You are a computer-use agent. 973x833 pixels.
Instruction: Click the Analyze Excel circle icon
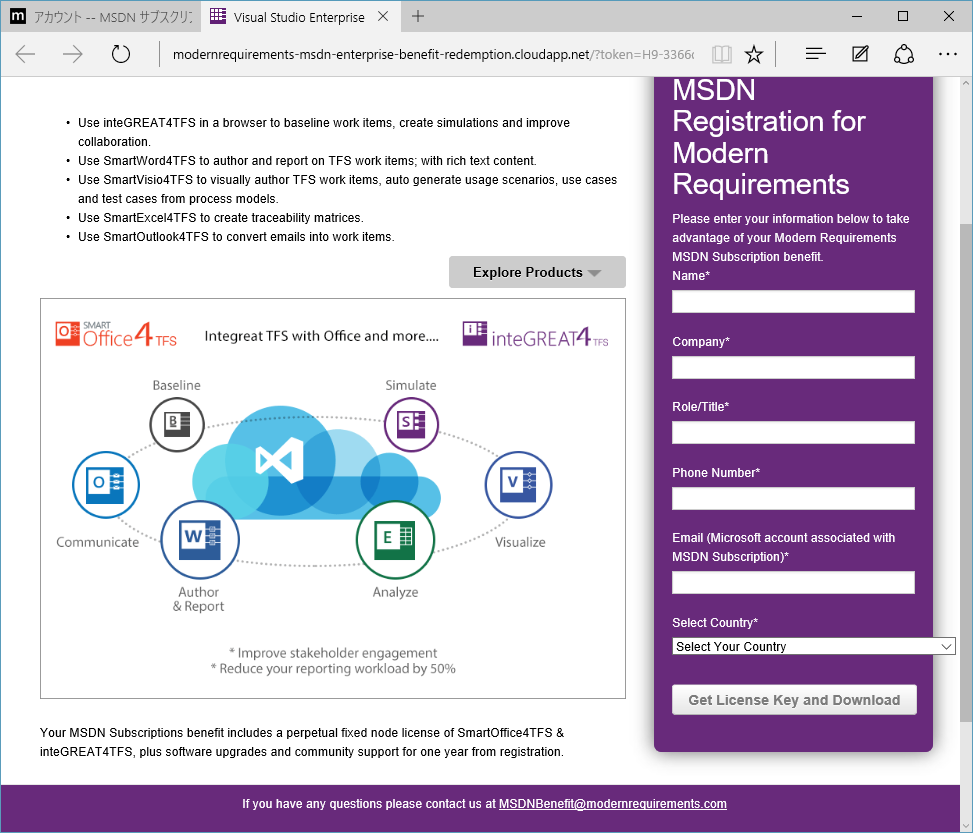[x=395, y=539]
